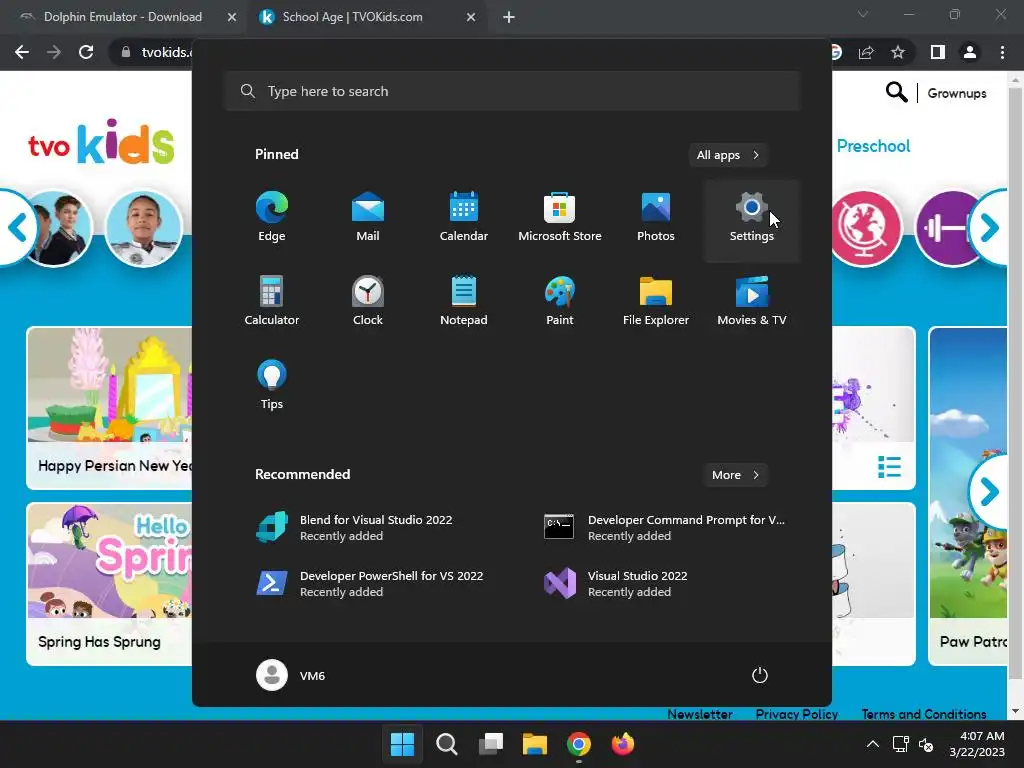This screenshot has height=768, width=1024.
Task: Click the Type here to search box
Action: tap(513, 91)
